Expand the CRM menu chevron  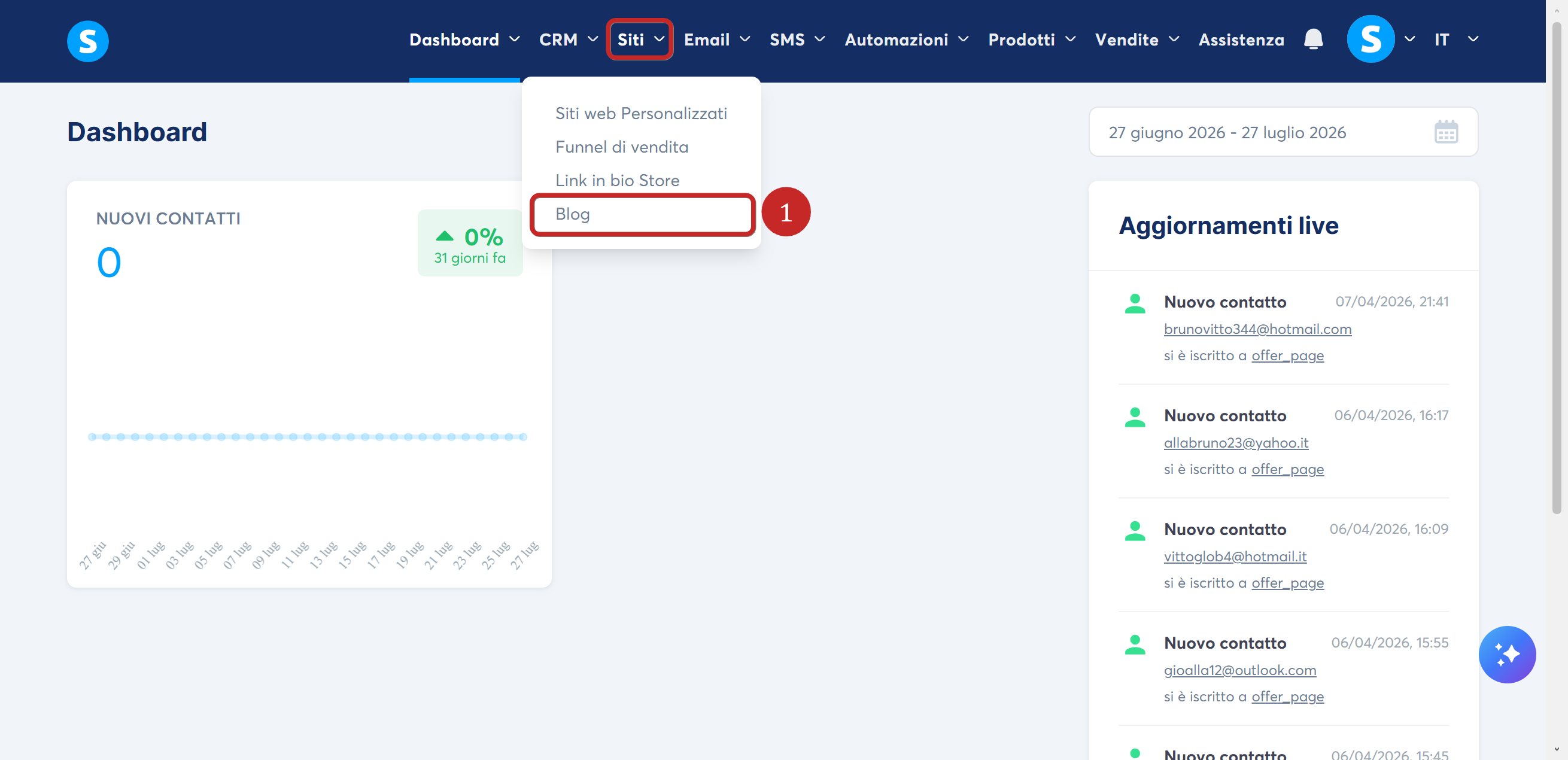coord(592,39)
